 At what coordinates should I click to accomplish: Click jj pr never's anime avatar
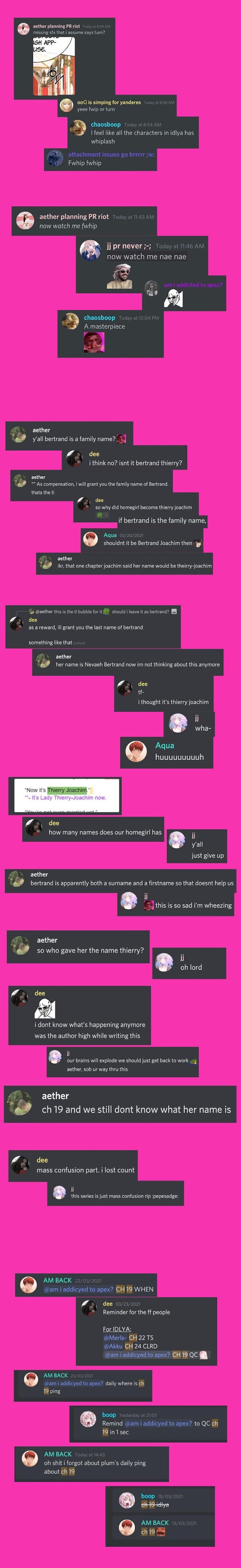(90, 250)
